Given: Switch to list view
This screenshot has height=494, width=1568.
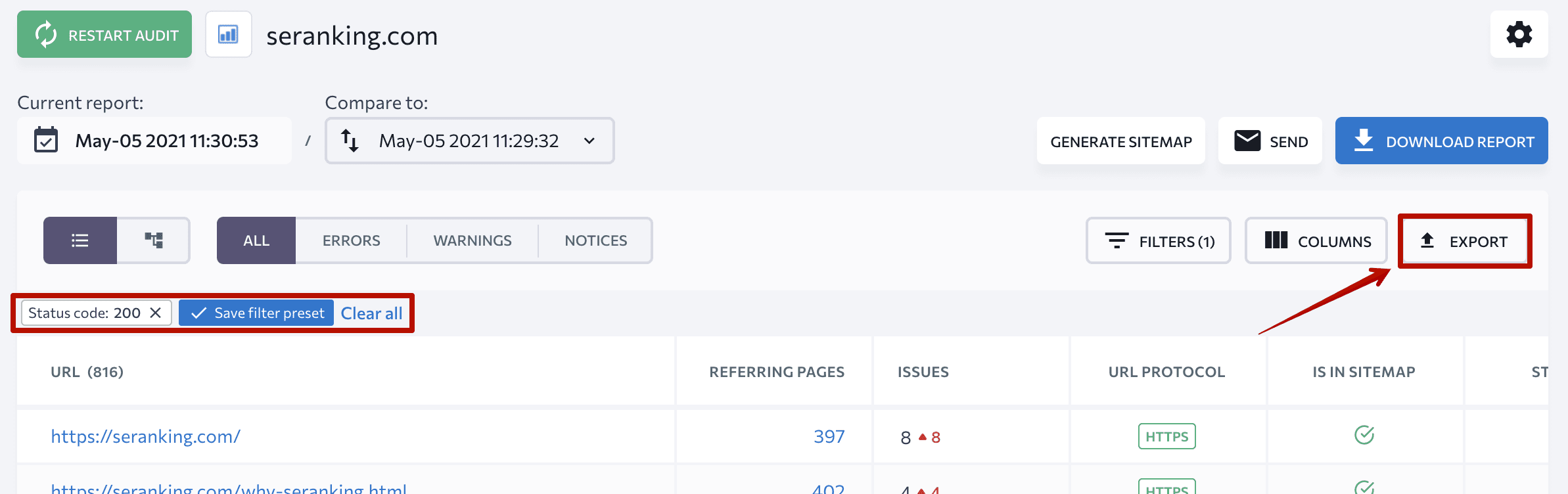Looking at the screenshot, I should click(x=80, y=240).
